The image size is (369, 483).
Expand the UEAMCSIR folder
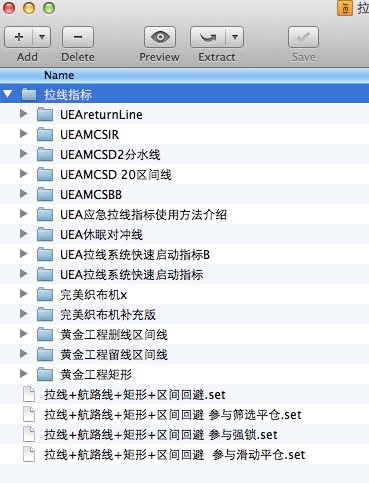tap(23, 134)
